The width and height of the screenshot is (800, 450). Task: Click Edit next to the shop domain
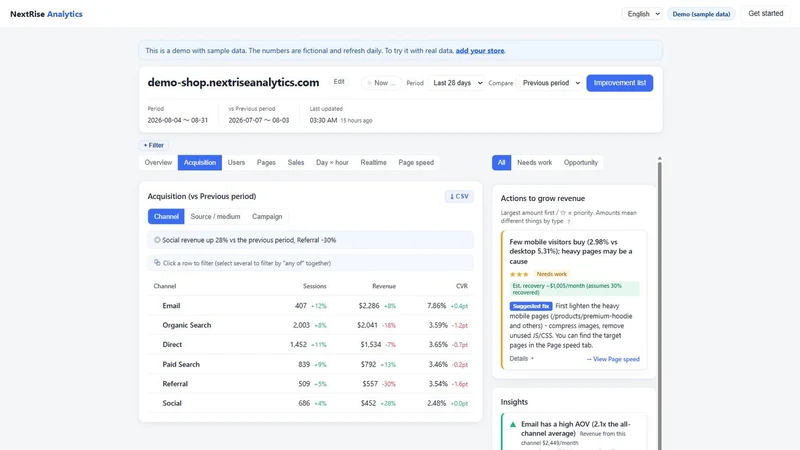click(x=339, y=82)
